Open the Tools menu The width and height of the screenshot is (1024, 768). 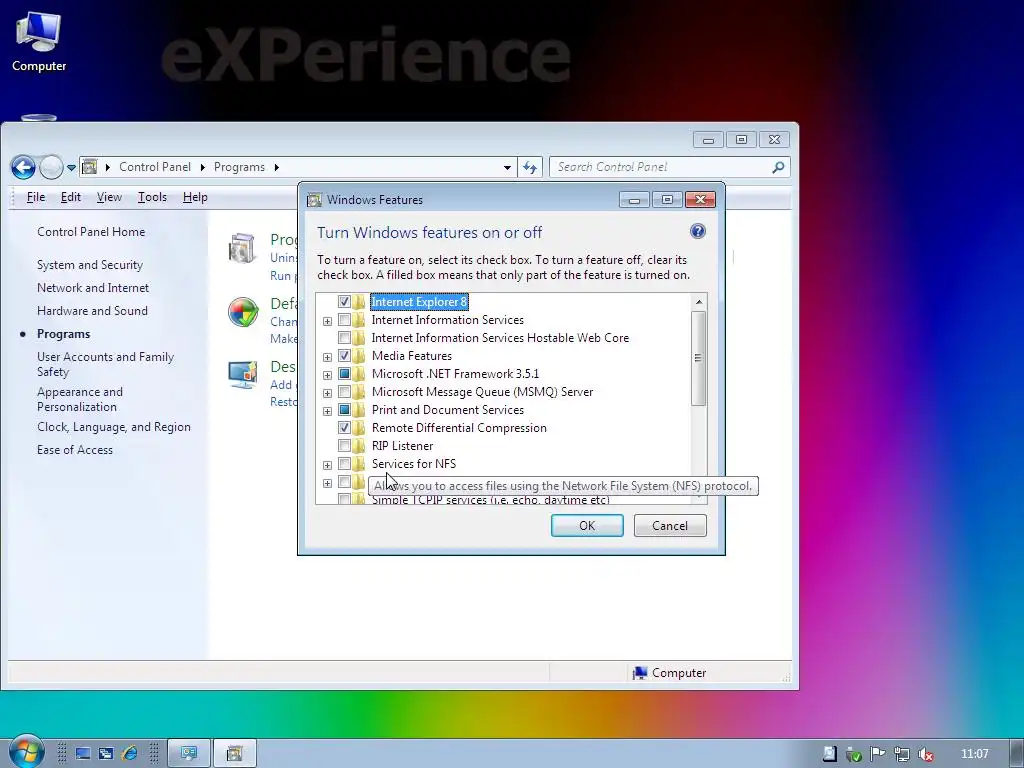pyautogui.click(x=152, y=197)
